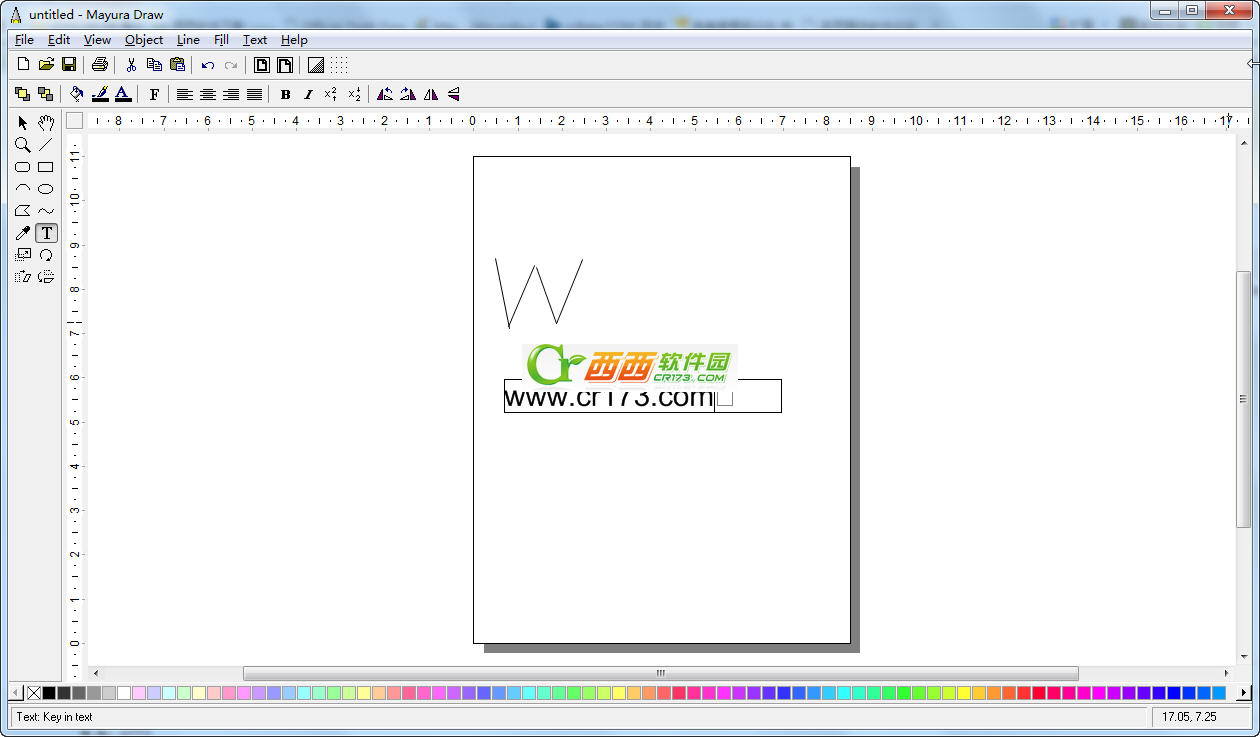Toggle the Text tool in toolbox
Screen dimensions: 1260x737
point(46,233)
